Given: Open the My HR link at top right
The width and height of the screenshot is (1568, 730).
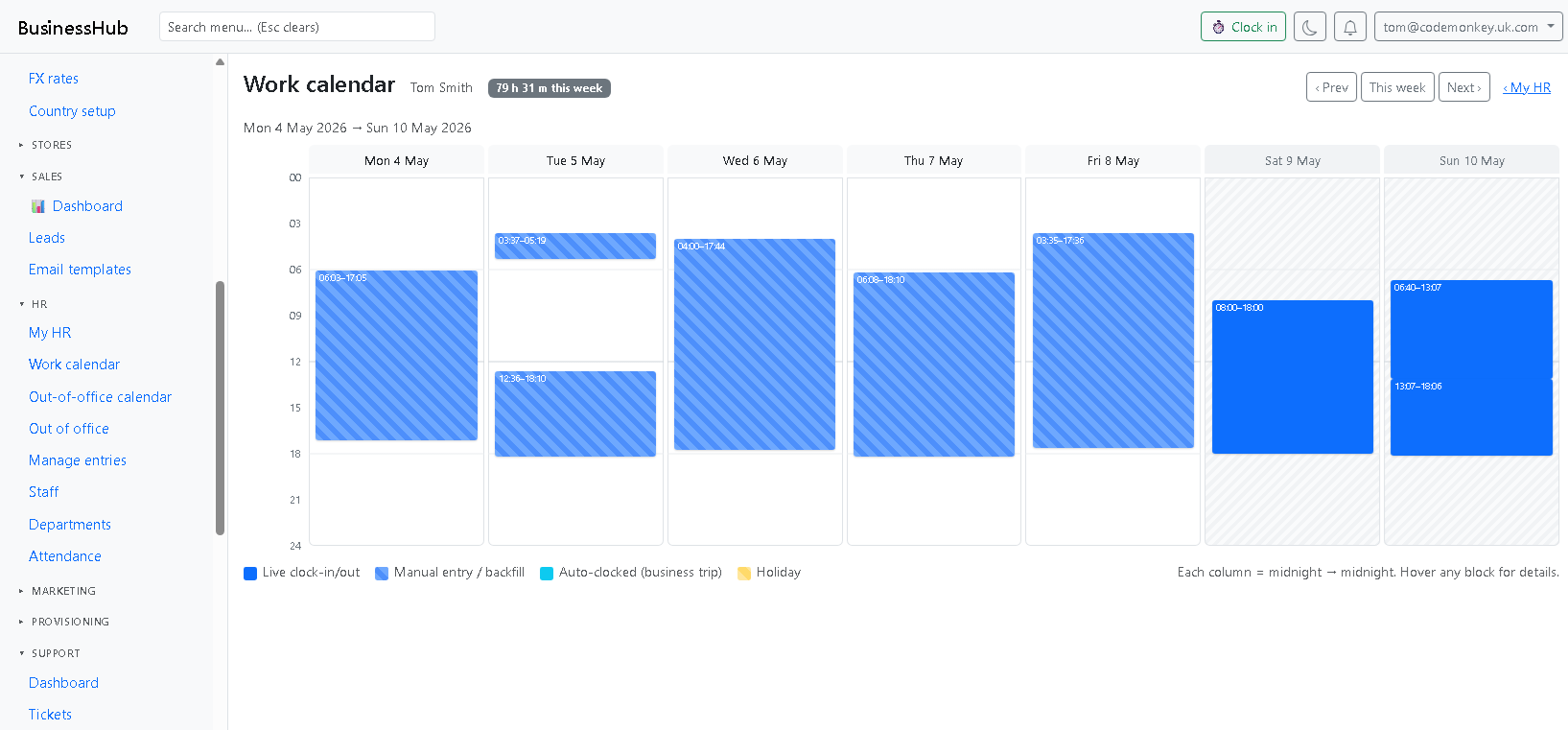Looking at the screenshot, I should [x=1527, y=87].
